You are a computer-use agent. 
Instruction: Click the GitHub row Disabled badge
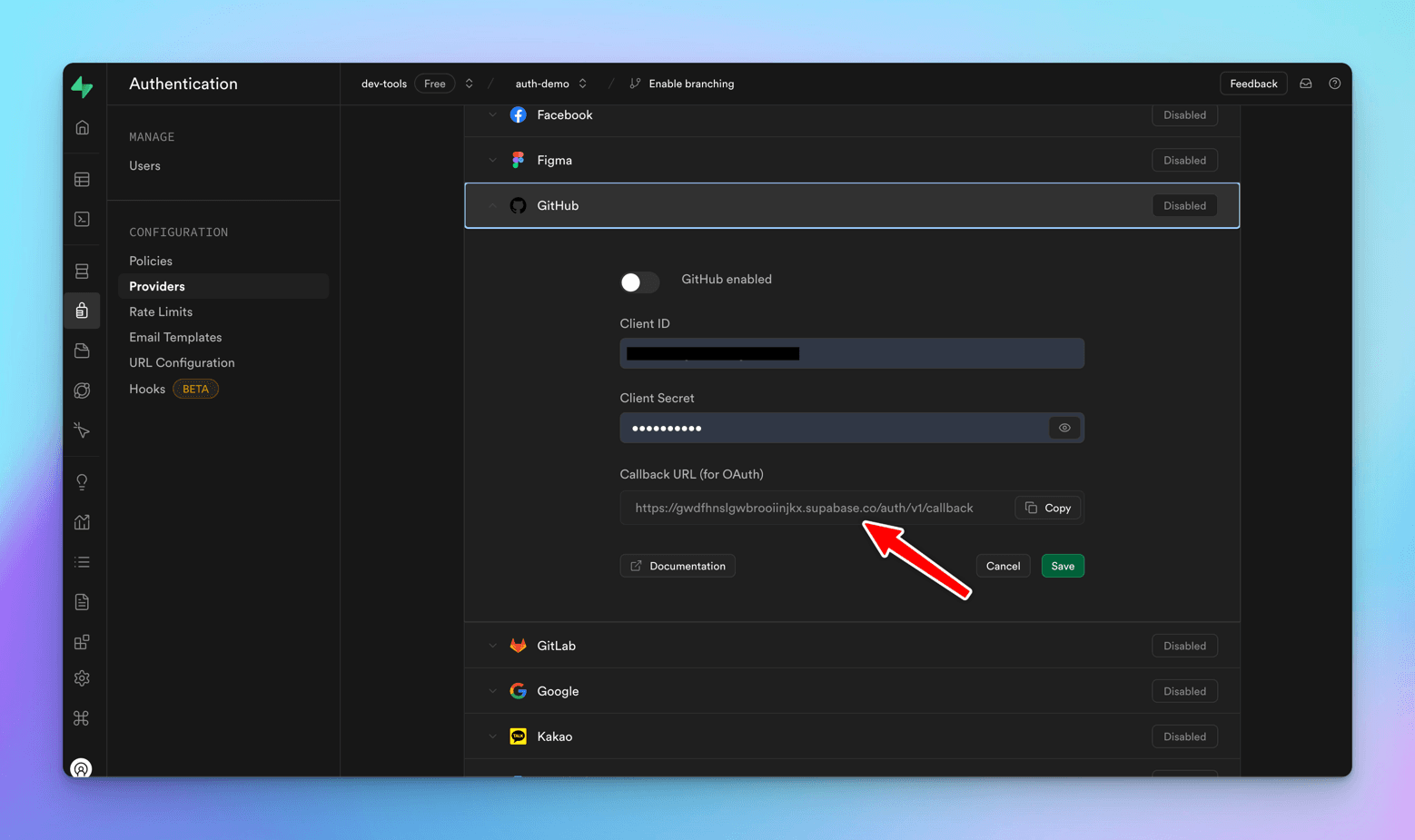pyautogui.click(x=1184, y=205)
